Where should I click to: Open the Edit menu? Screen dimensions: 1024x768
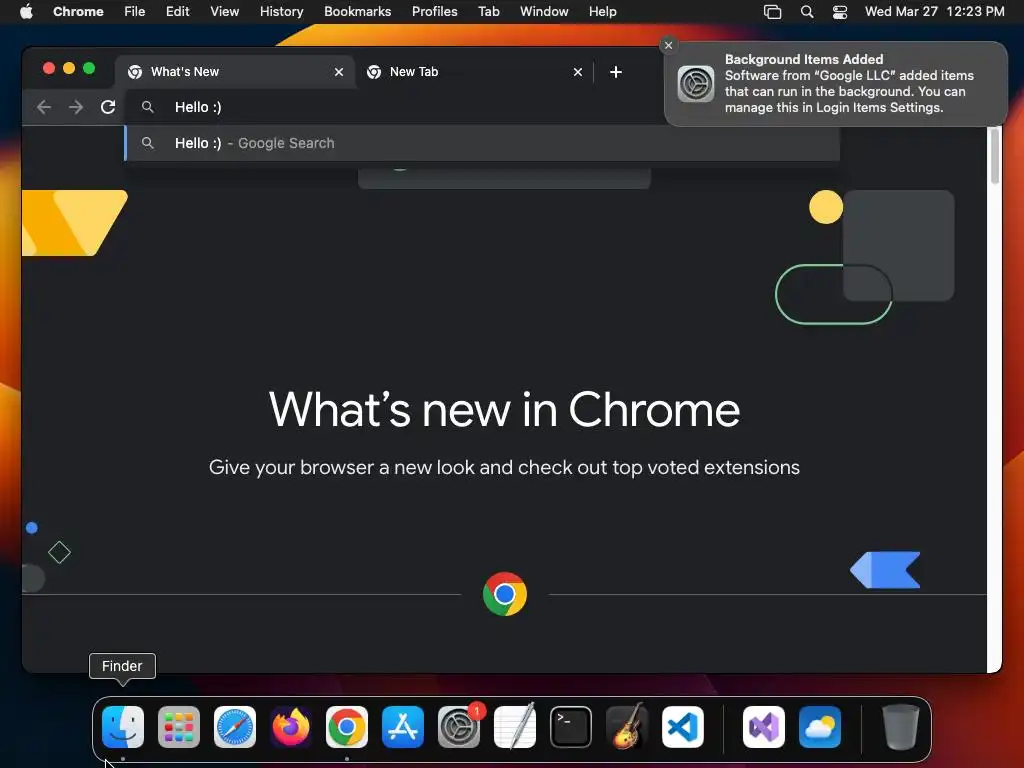coord(177,12)
